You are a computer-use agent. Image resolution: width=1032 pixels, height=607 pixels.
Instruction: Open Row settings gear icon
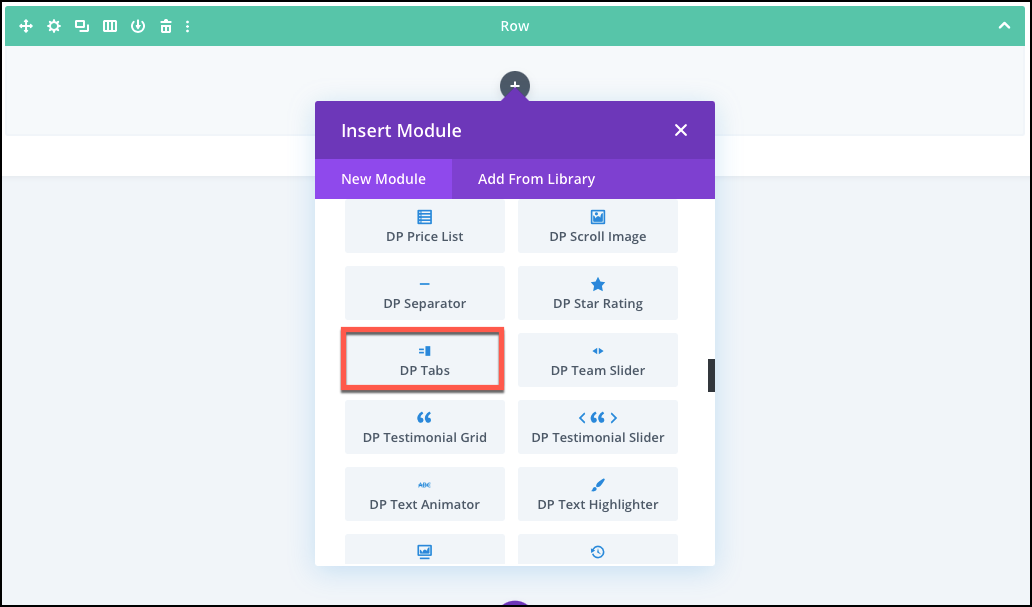54,26
